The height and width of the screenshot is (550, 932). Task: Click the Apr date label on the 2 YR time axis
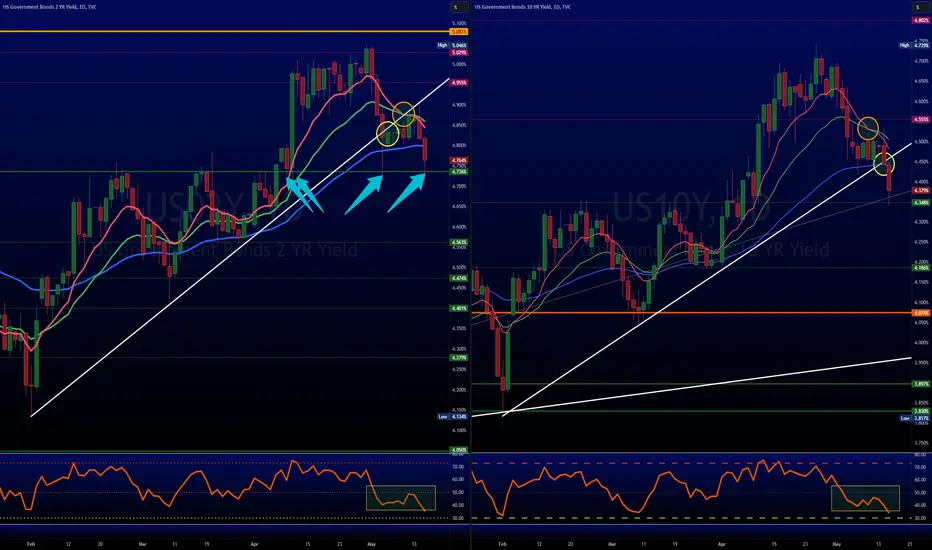(254, 544)
